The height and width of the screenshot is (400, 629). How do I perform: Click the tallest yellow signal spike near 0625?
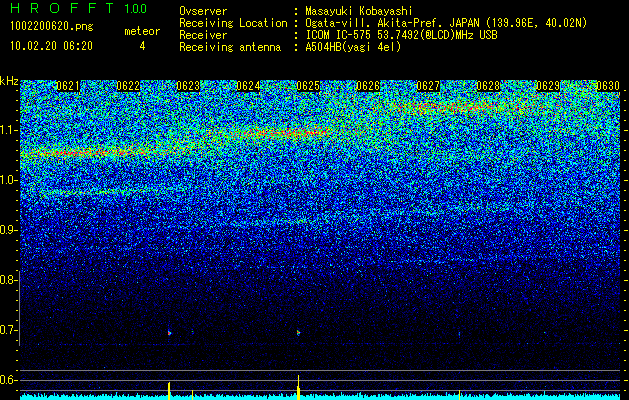(x=298, y=387)
